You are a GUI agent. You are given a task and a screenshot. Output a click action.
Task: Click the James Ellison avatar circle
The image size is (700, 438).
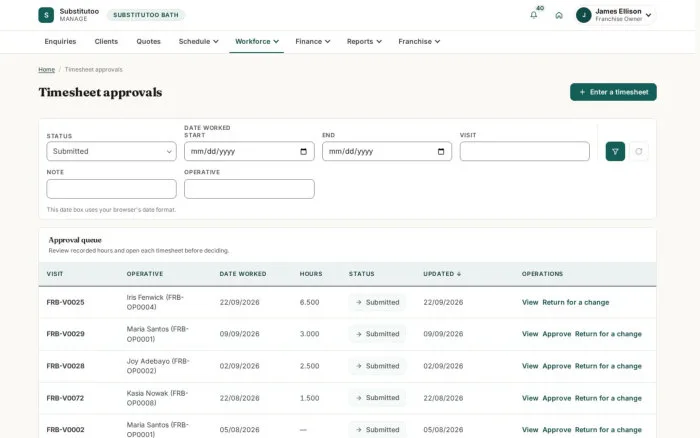coord(583,15)
